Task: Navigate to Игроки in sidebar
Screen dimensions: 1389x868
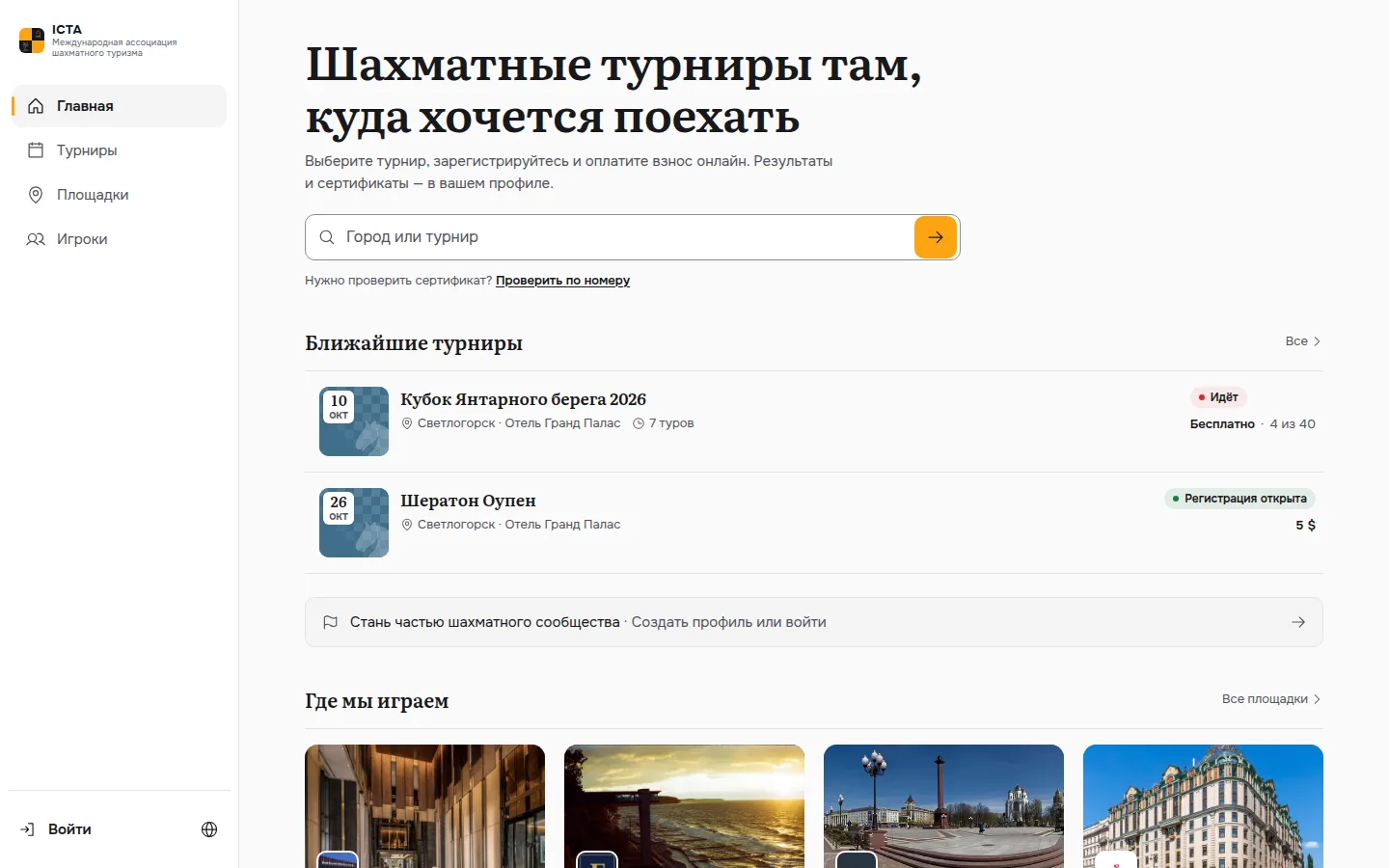Action: click(x=120, y=239)
